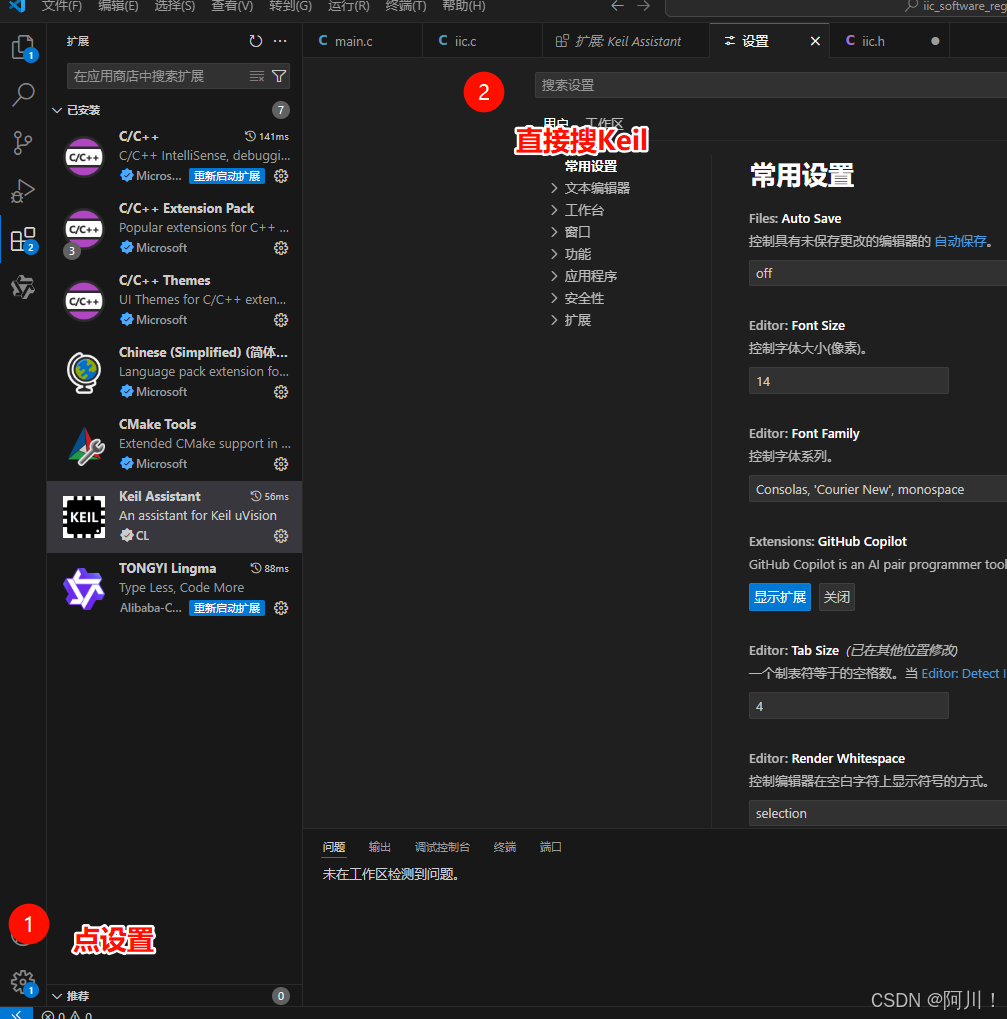Screen dimensions: 1007x1019
Task: Click the Editor Tab Size field
Action: pos(848,706)
